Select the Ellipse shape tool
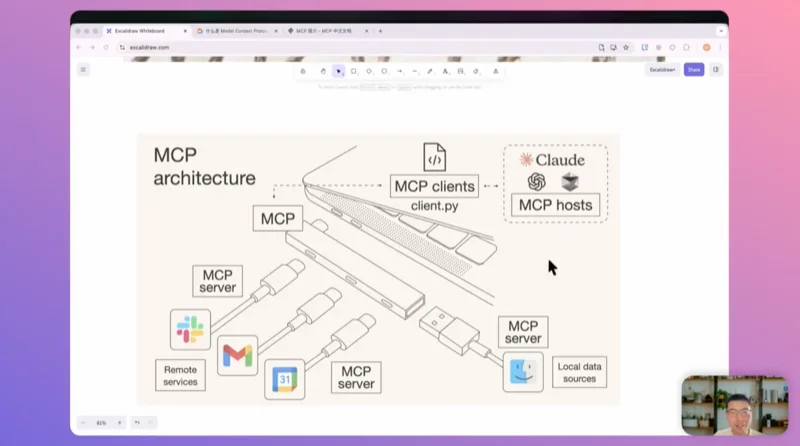 384,71
